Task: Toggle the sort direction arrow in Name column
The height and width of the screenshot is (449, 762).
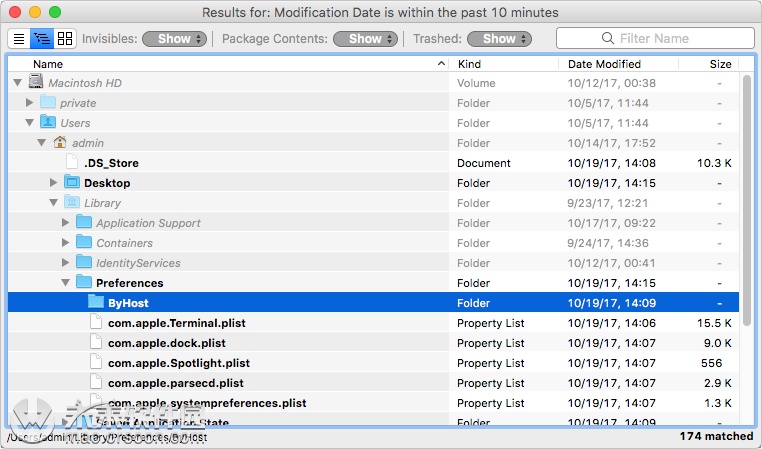Action: point(441,64)
